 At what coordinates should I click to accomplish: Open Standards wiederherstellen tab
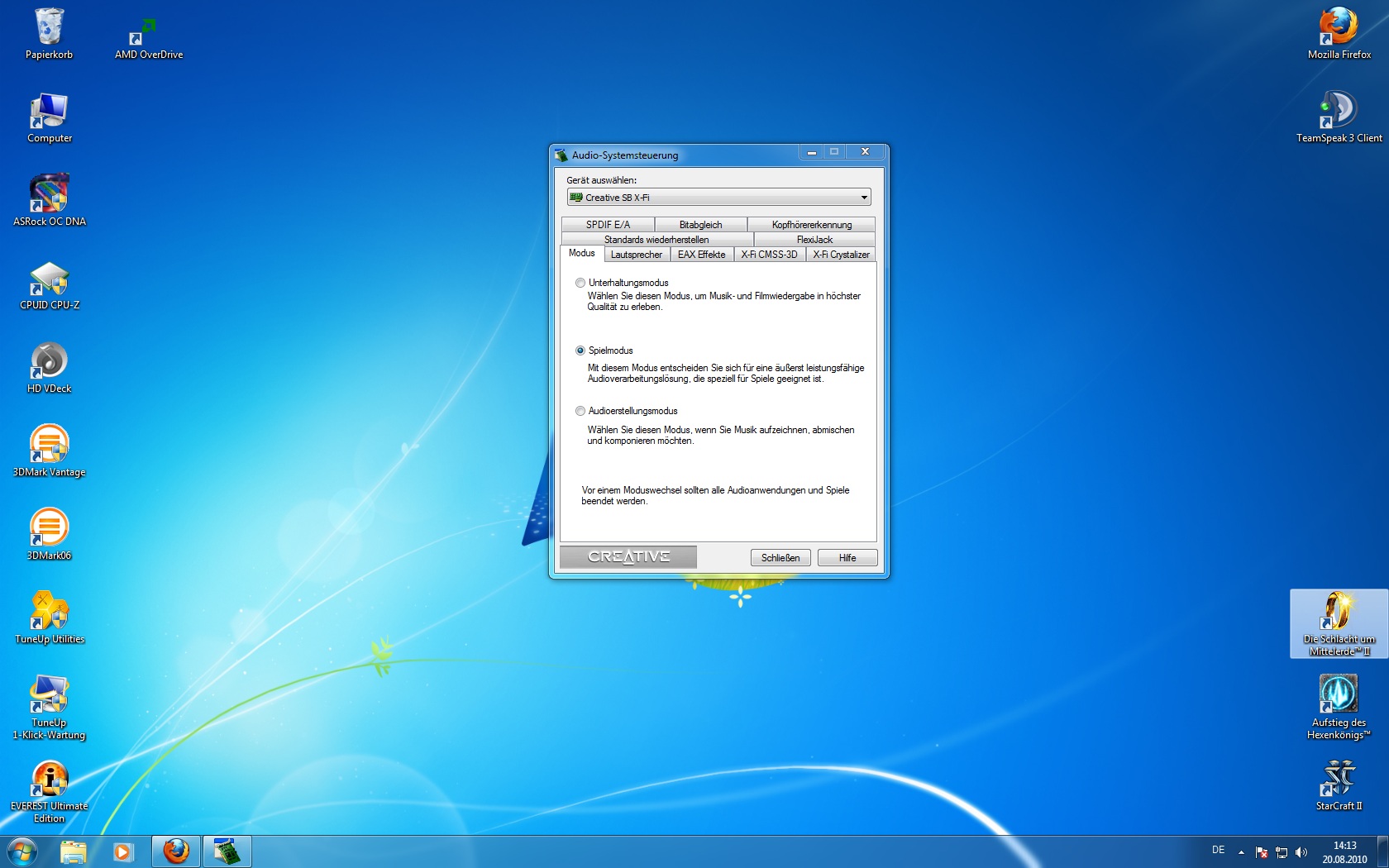tap(656, 240)
